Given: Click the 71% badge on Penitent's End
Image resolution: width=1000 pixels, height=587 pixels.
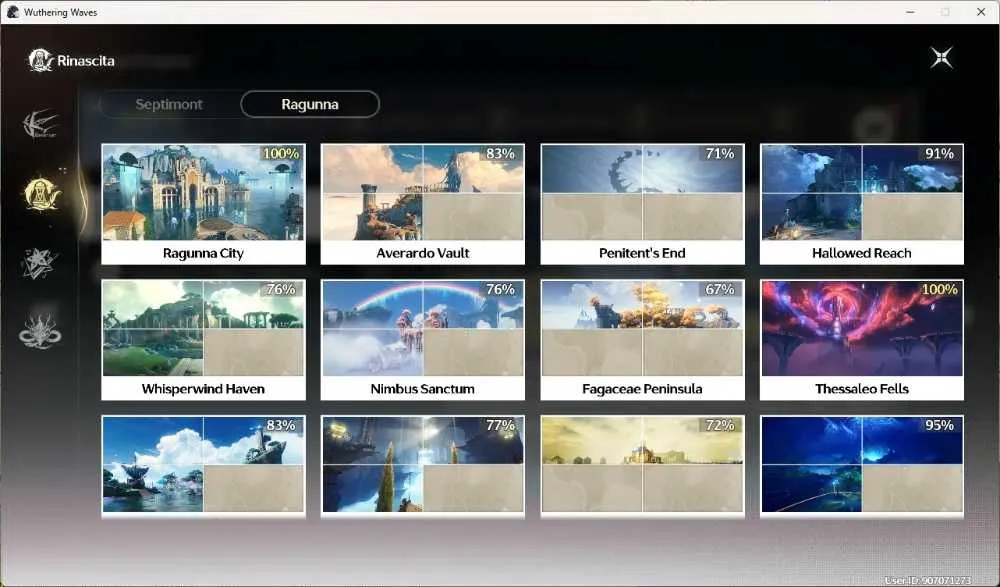Looking at the screenshot, I should [720, 154].
